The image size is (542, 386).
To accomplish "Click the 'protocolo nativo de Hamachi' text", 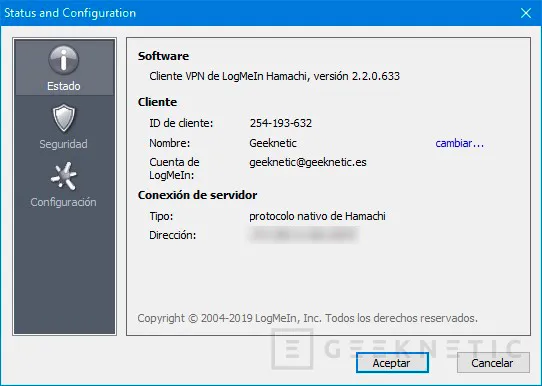I will click(x=317, y=216).
